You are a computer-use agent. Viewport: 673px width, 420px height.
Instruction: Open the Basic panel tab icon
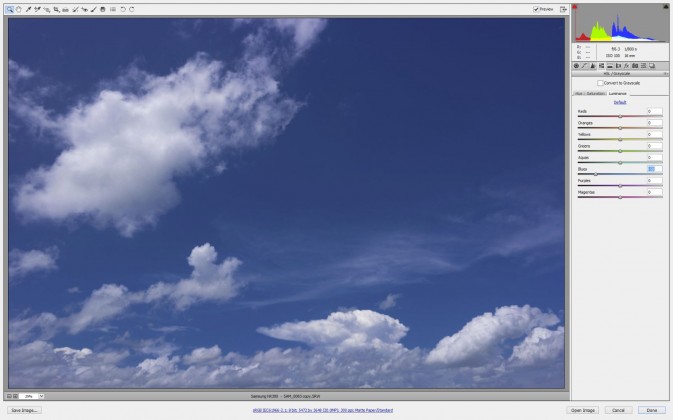576,66
